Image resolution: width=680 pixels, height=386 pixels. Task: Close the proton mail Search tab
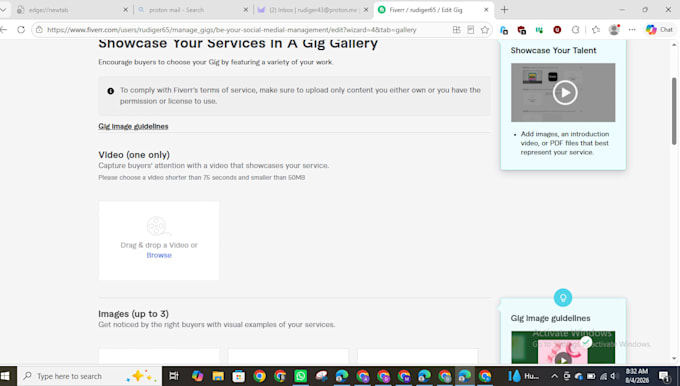pos(245,10)
